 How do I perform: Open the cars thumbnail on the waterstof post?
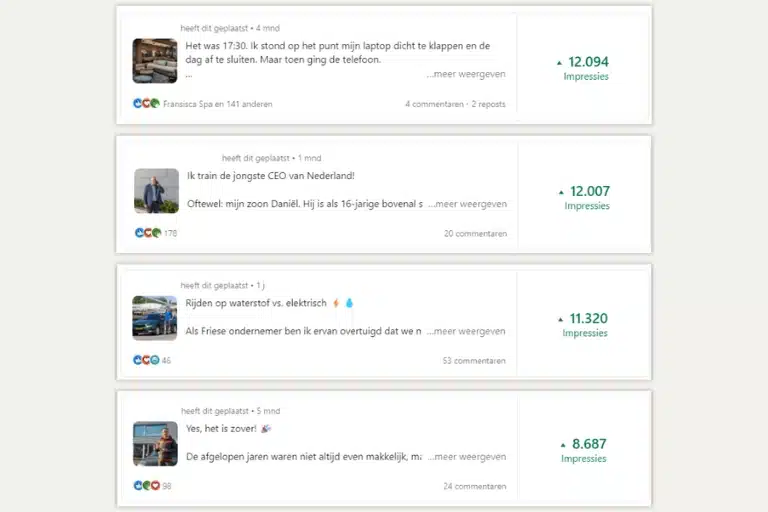(155, 318)
